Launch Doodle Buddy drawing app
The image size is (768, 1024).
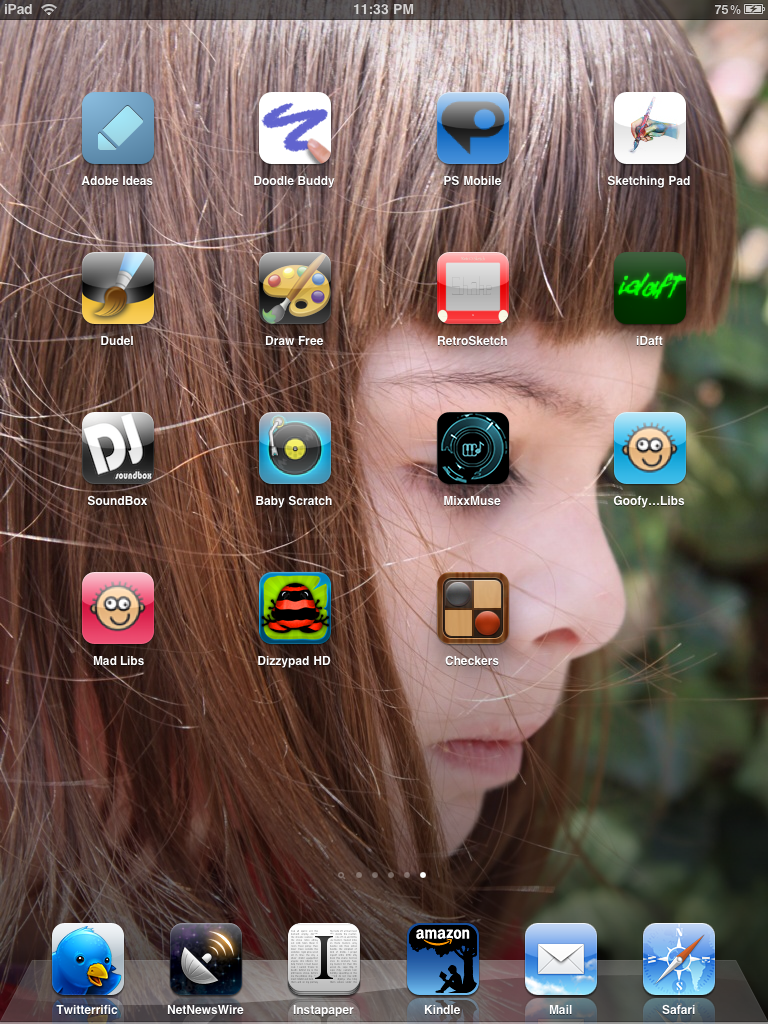click(x=295, y=129)
